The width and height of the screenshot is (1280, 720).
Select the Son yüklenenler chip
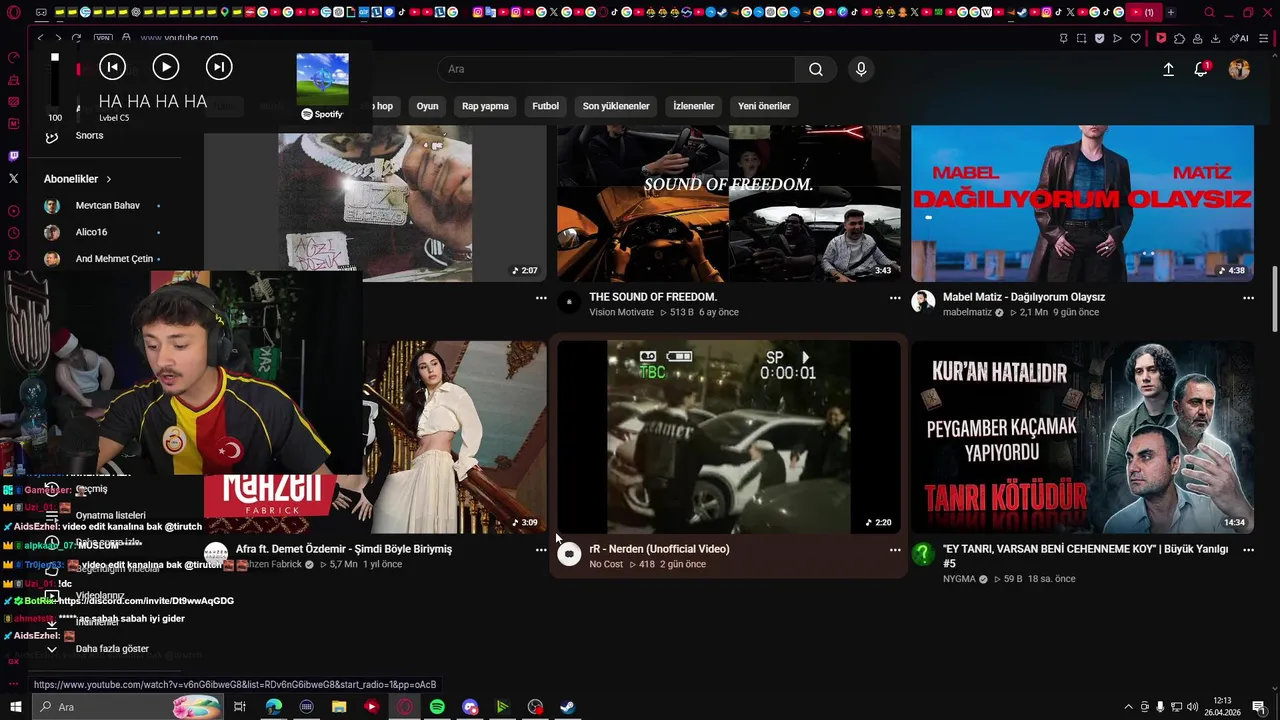616,106
